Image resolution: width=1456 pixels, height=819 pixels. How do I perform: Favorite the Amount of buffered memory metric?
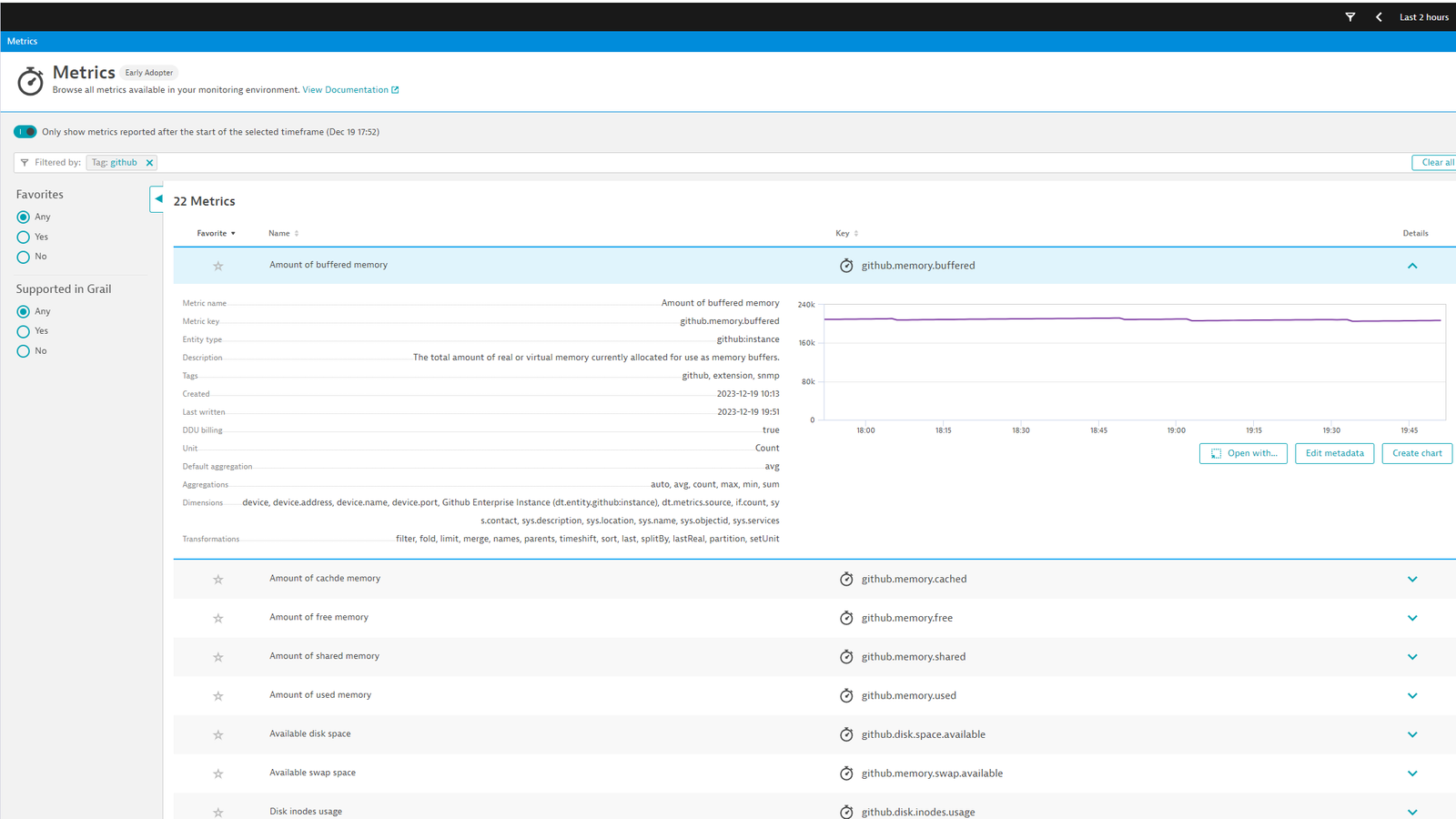point(218,267)
